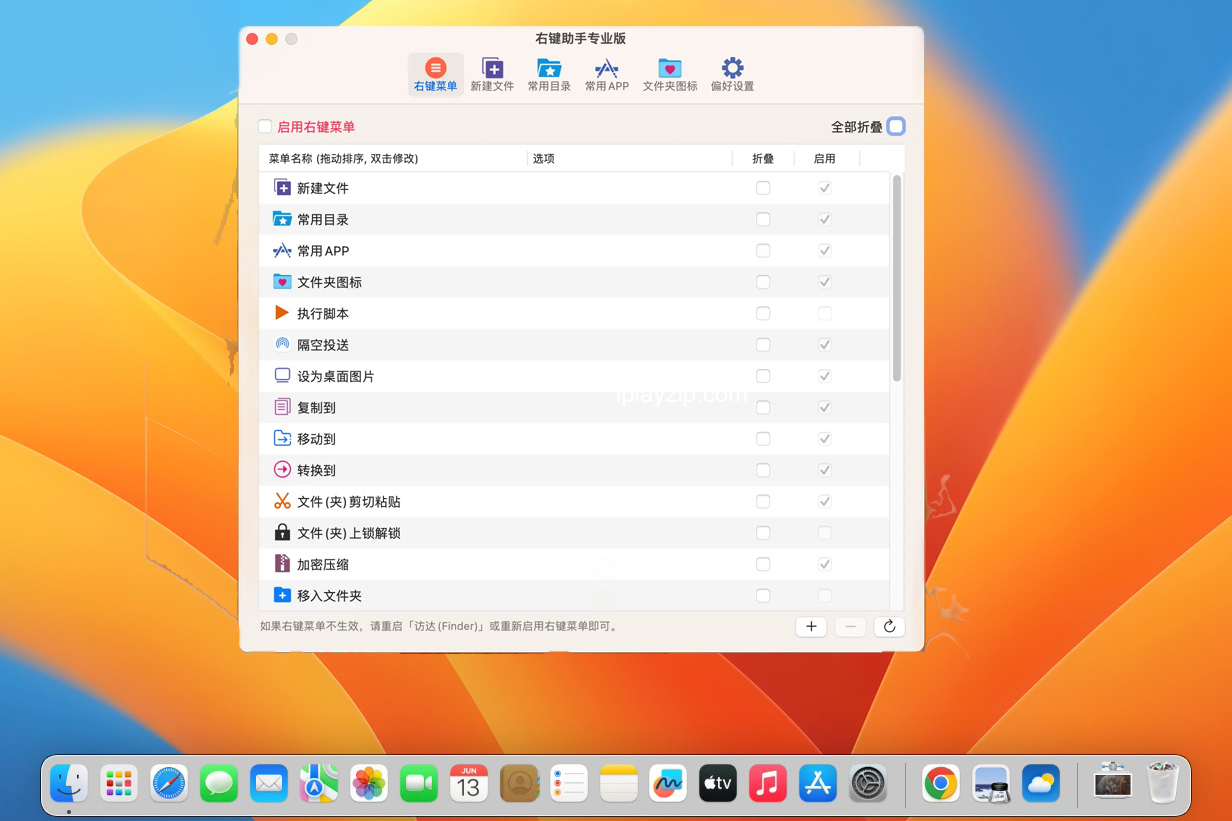Toggle 折叠 checkbox for 加密压缩
This screenshot has width=1232, height=821.
click(x=763, y=564)
